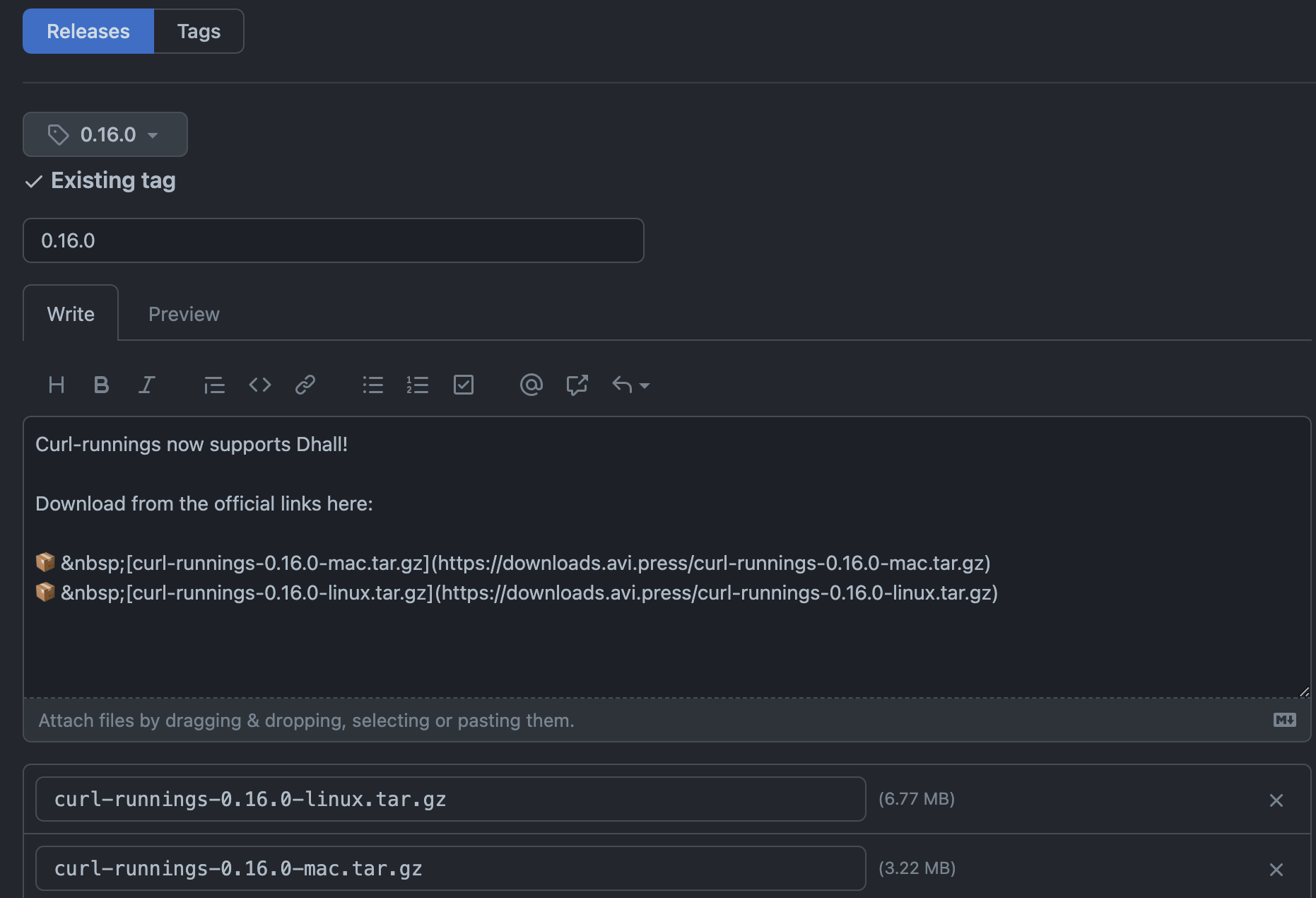Add a task list checkbox

click(464, 385)
